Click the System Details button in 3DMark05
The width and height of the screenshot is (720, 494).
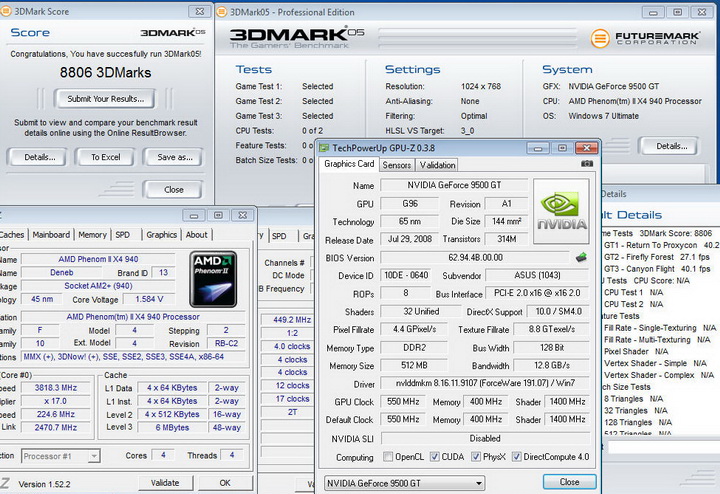click(x=671, y=146)
